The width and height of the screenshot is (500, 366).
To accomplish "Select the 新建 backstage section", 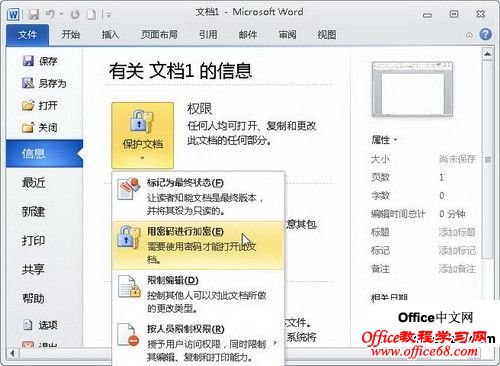I will pyautogui.click(x=33, y=211).
